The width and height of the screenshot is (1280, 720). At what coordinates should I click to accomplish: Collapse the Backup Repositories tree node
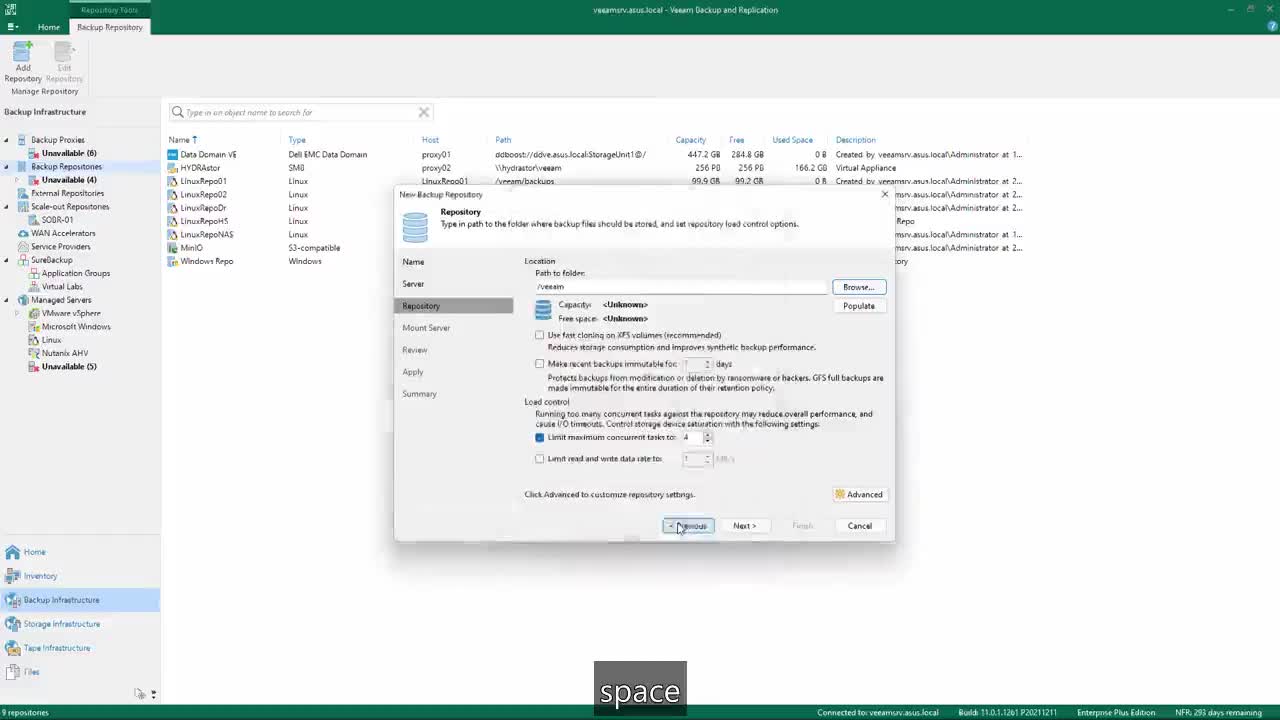(7, 167)
